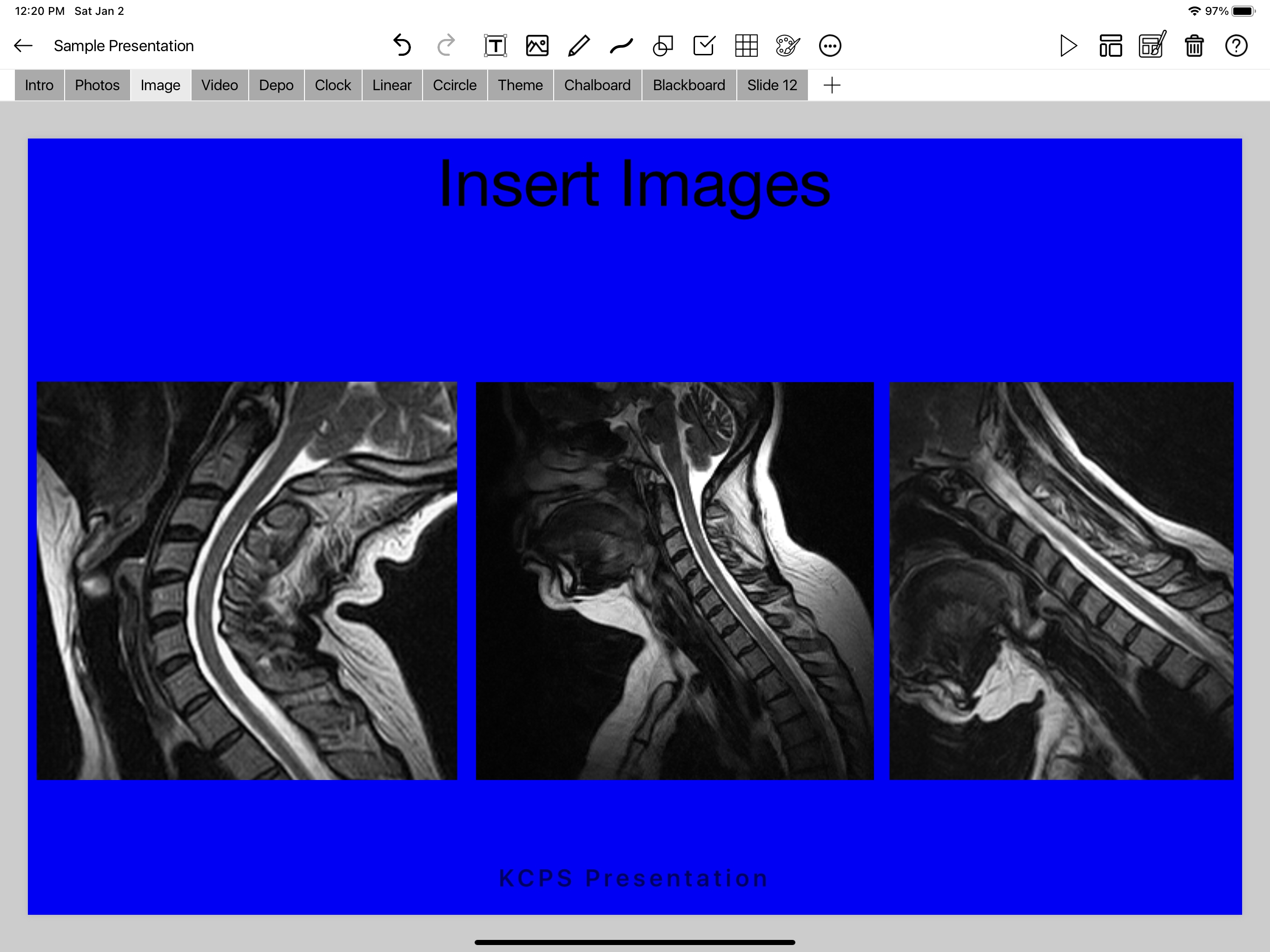Switch to the Photos tab

[97, 86]
